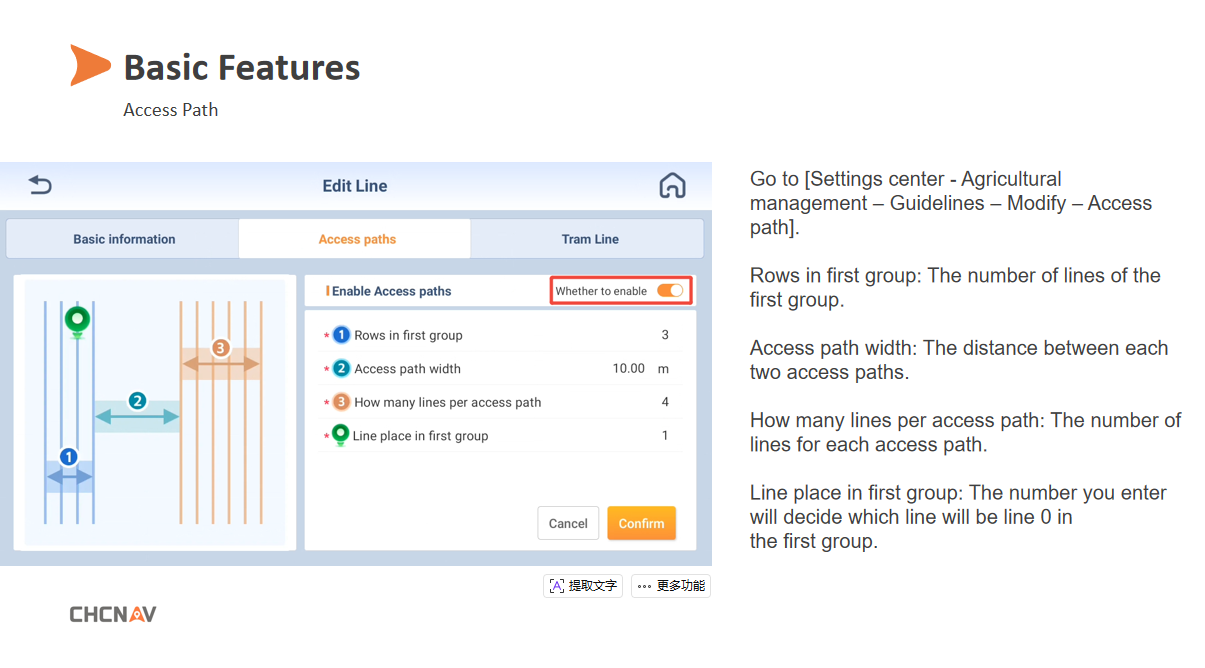The height and width of the screenshot is (668, 1205).
Task: Click blue number 1 marker in diagram
Action: point(68,457)
